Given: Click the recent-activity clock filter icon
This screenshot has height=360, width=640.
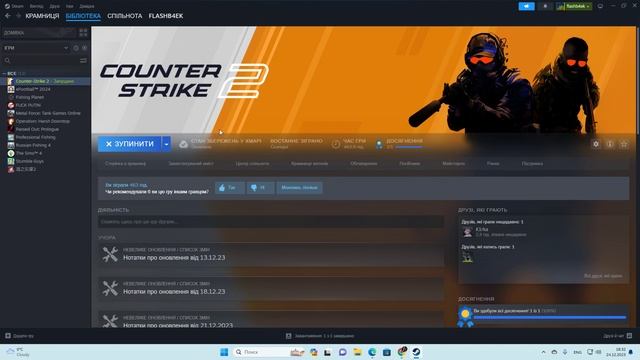Looking at the screenshot, I should tap(76, 48).
